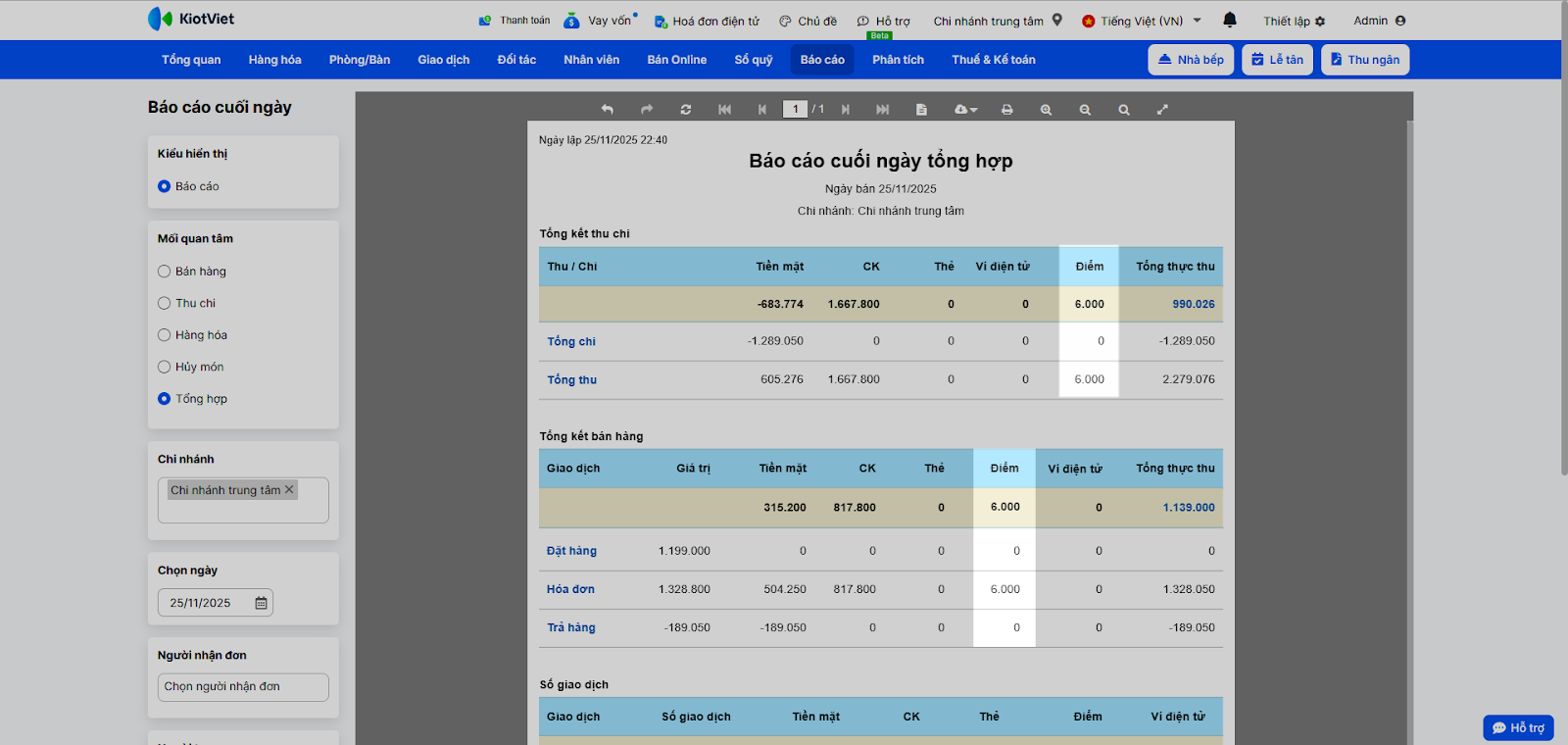Click the report viewer vertical scrollbar
Screen dimensions: 1568x745
[1410, 392]
